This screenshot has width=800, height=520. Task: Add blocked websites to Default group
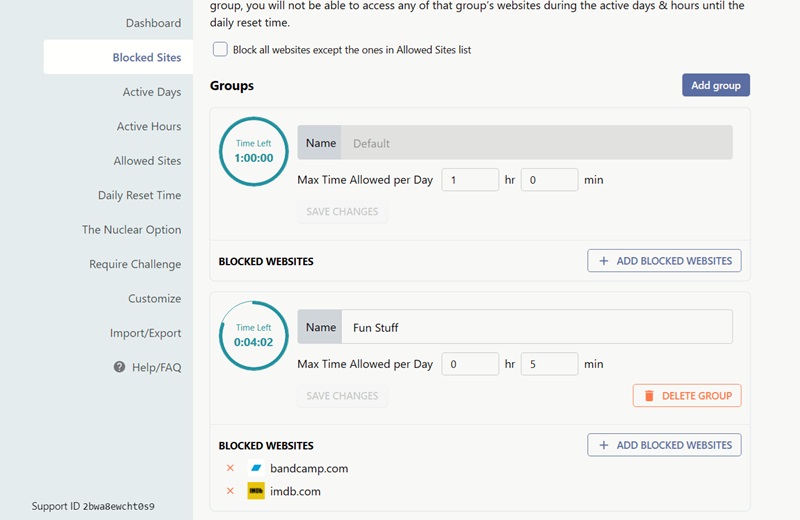tap(664, 261)
